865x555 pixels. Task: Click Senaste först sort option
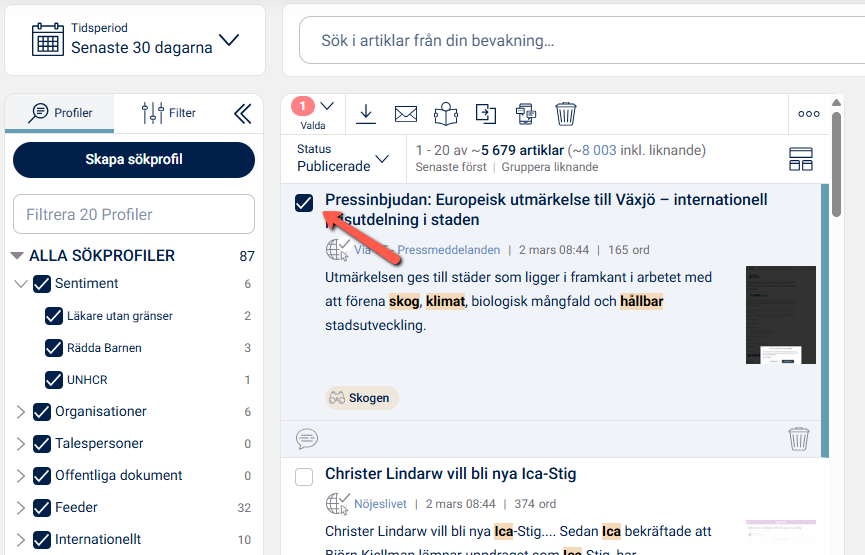[451, 167]
